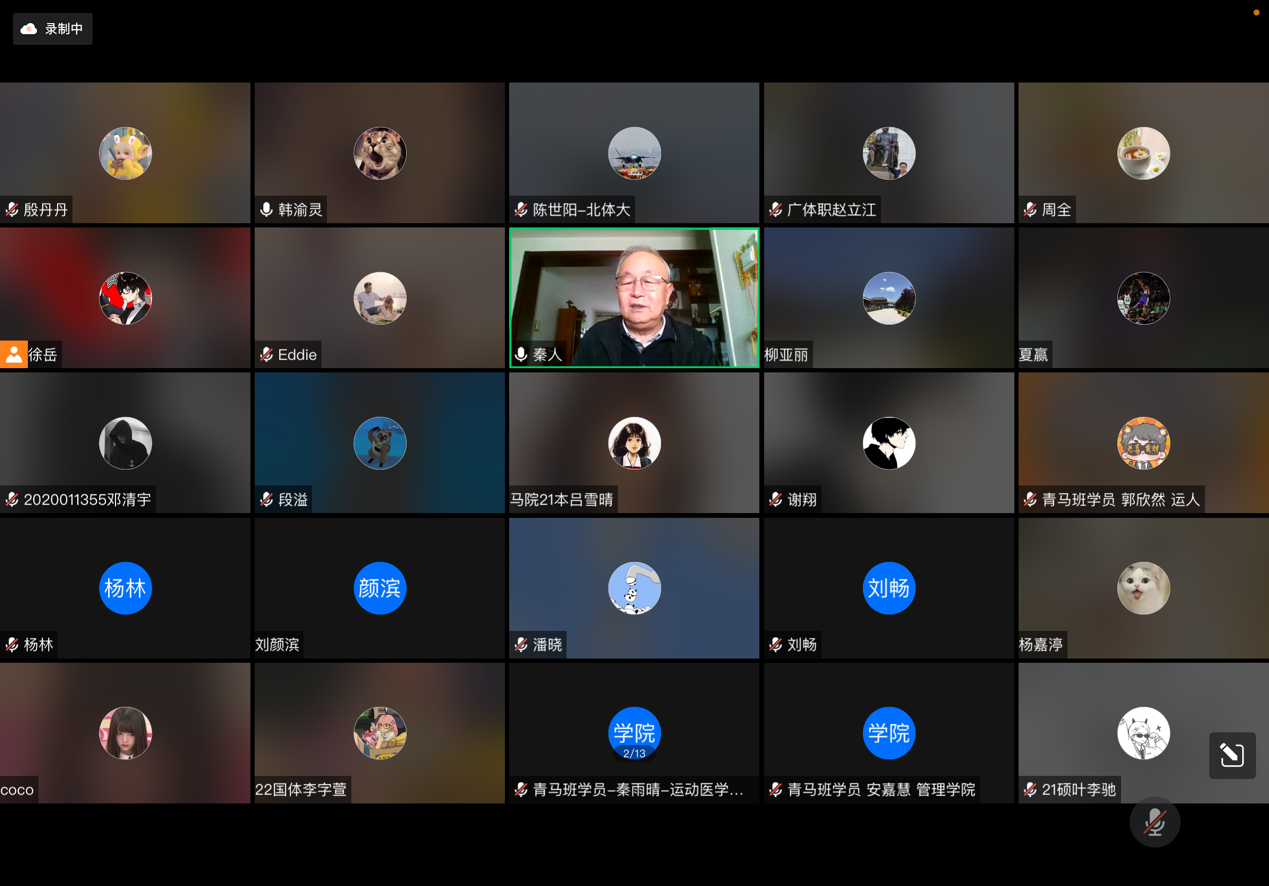1269x886 pixels.
Task: Click the cloud recording 录制中 indicator
Action: coord(52,28)
